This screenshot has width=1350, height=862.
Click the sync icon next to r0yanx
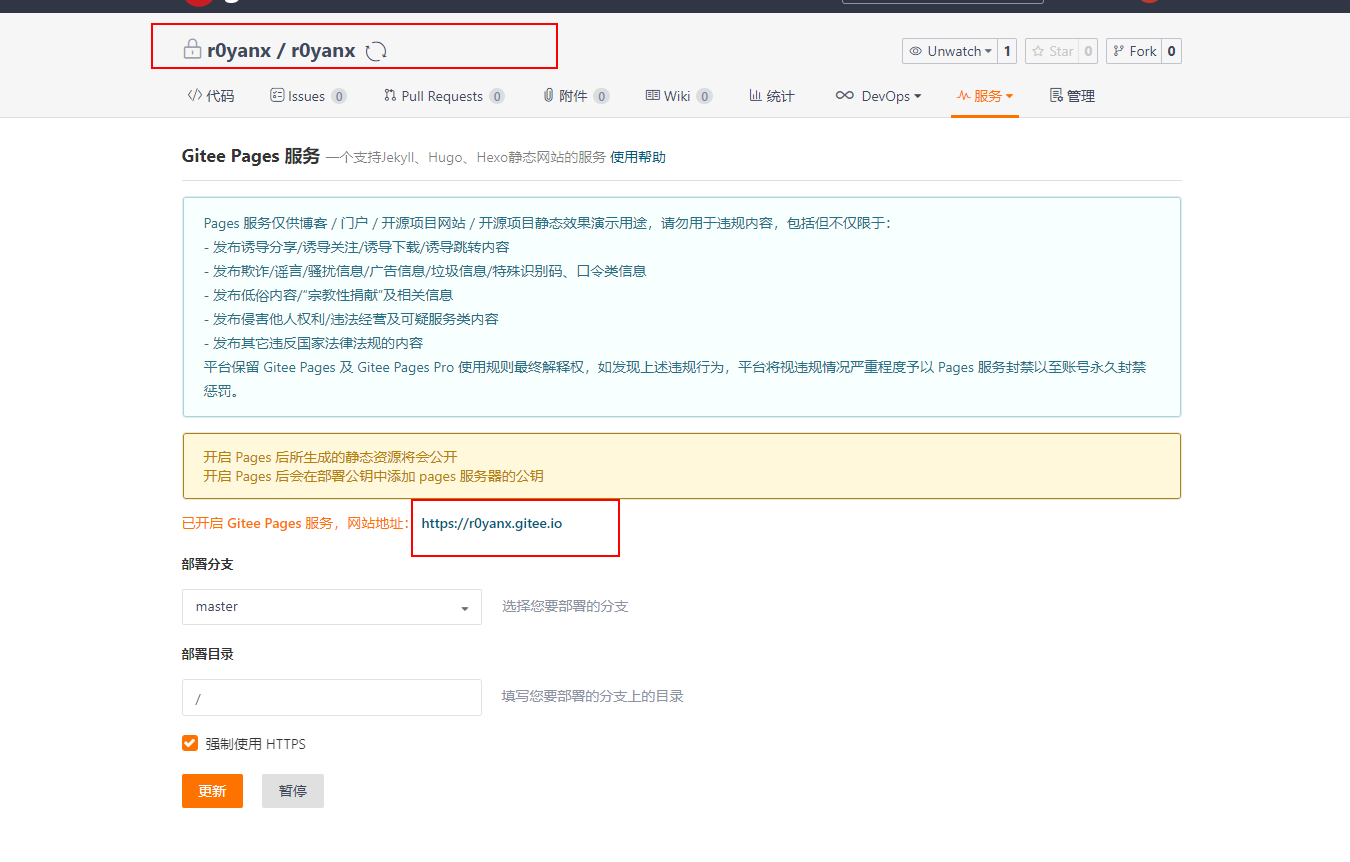coord(376,51)
